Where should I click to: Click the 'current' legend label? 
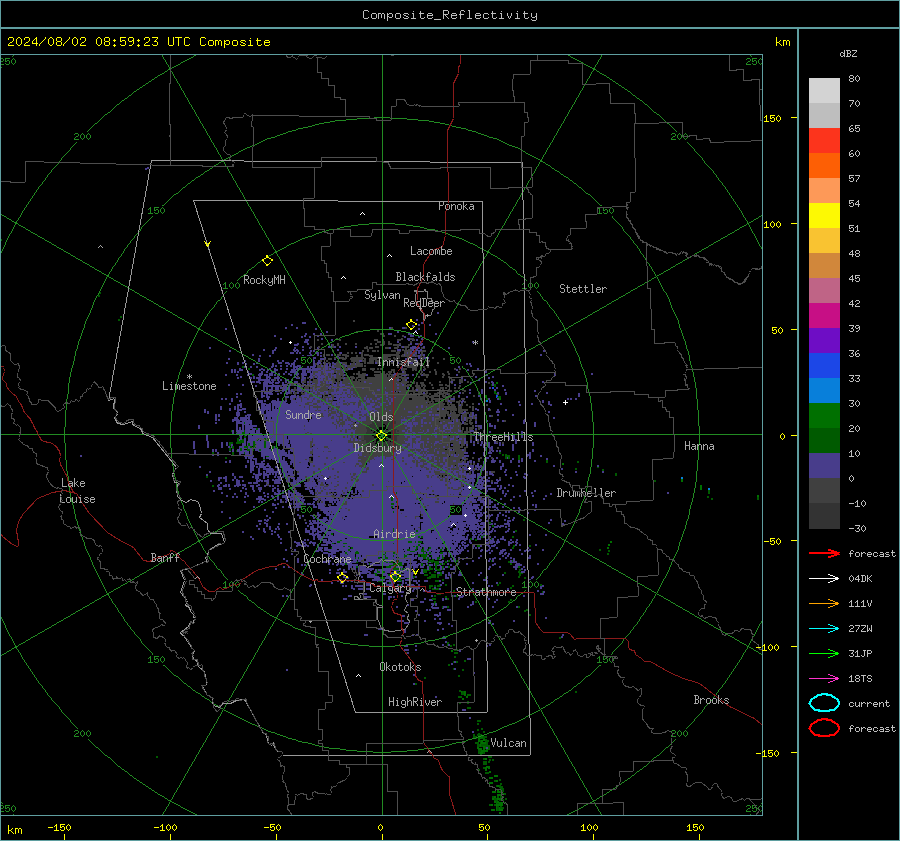pos(869,703)
